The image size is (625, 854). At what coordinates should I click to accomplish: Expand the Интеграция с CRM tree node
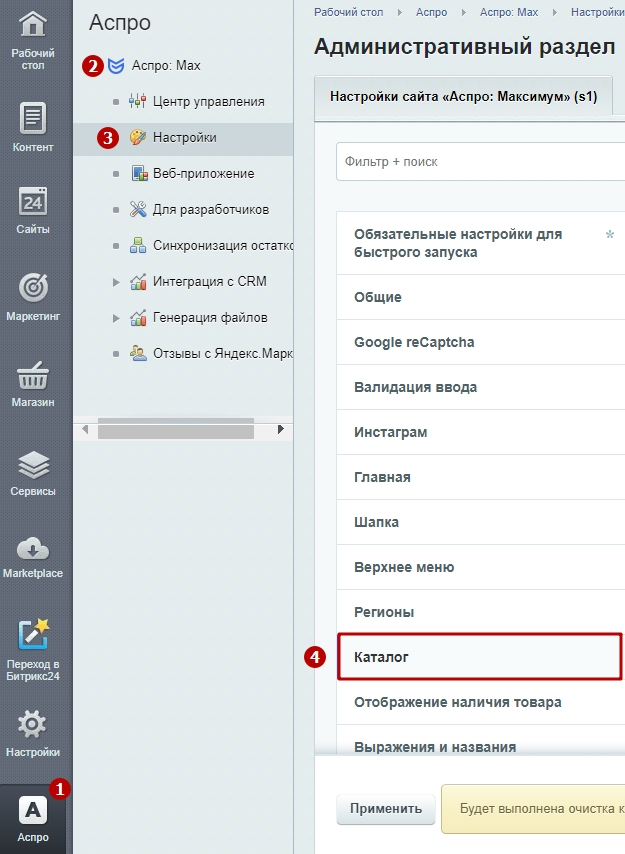click(x=115, y=282)
